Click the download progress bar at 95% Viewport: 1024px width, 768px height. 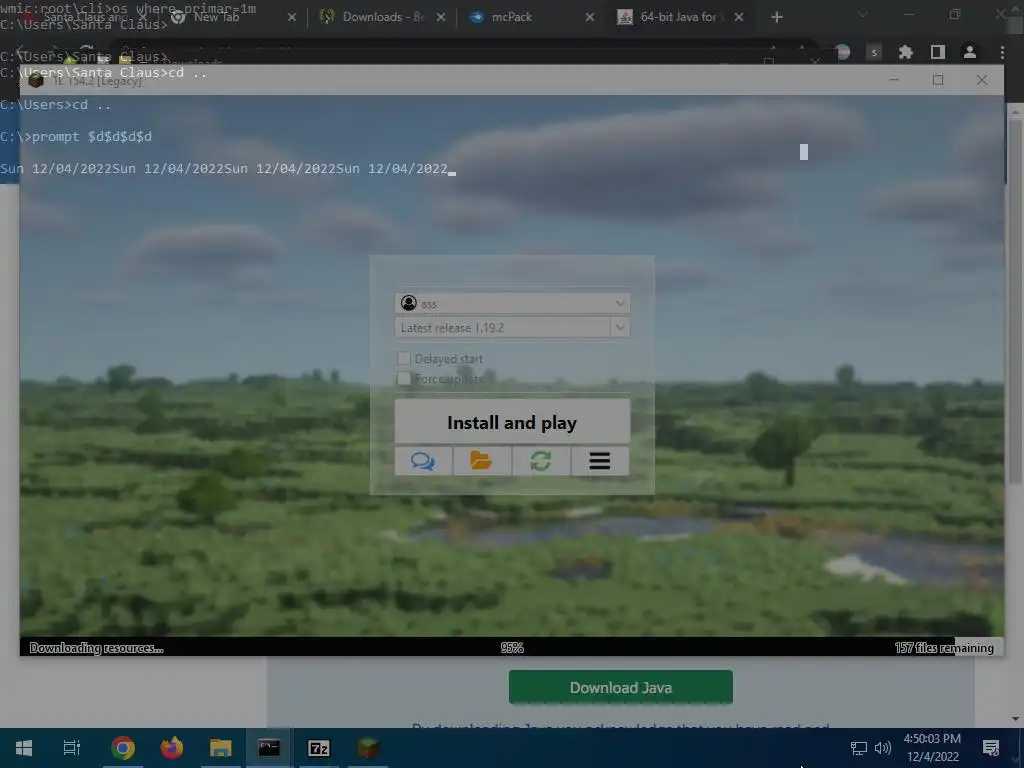tap(512, 647)
